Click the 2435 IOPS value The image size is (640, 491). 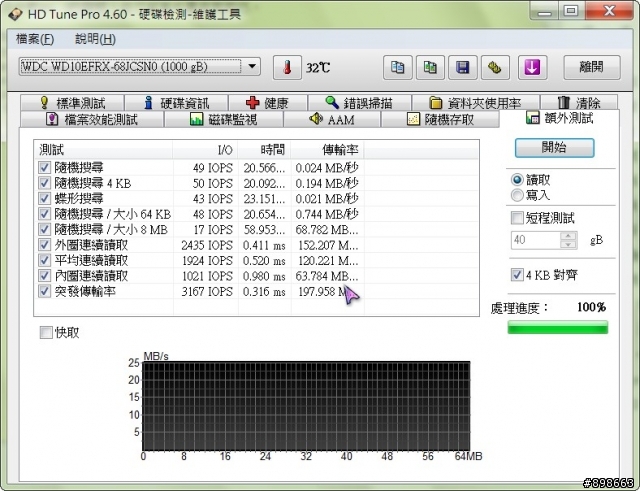coord(207,245)
